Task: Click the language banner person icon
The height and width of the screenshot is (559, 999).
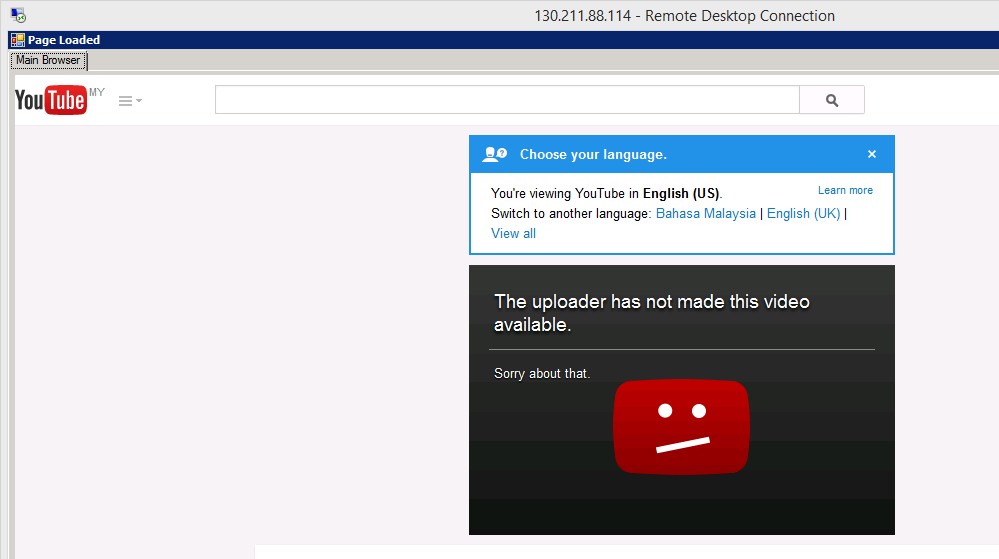Action: coord(494,154)
